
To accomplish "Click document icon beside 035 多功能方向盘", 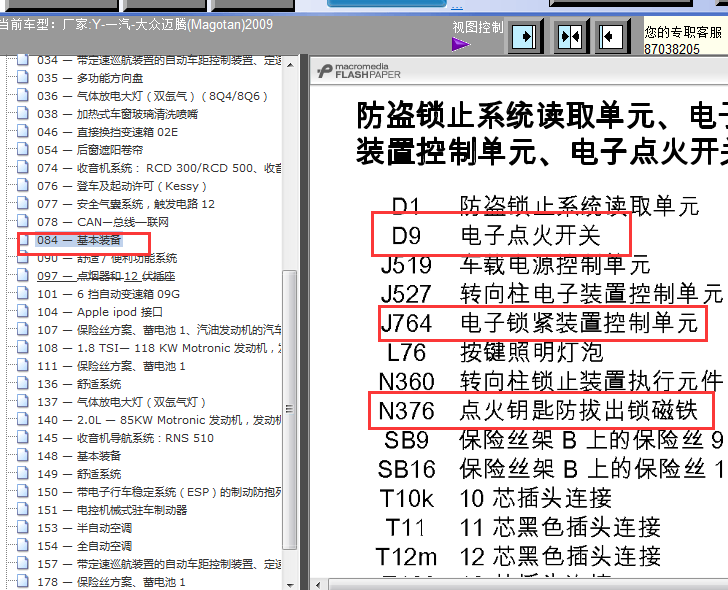I will 22,77.
